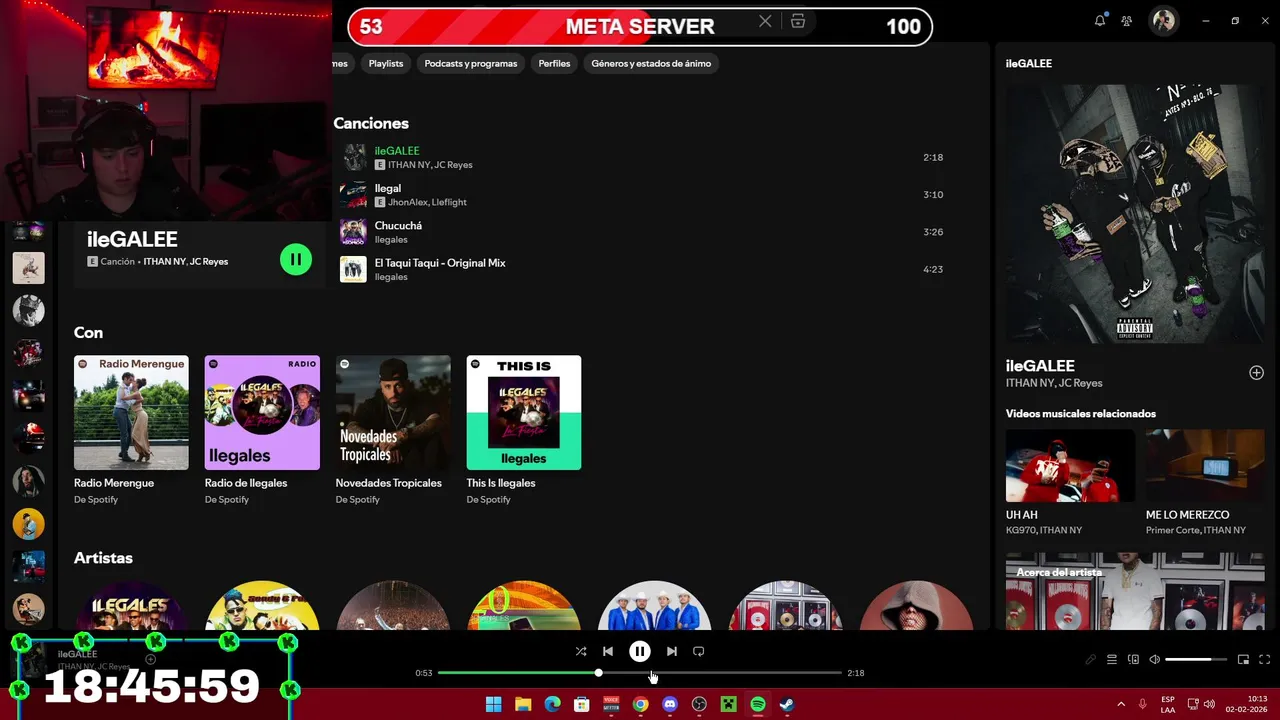Open the ESP LAA language switcher

[1168, 704]
